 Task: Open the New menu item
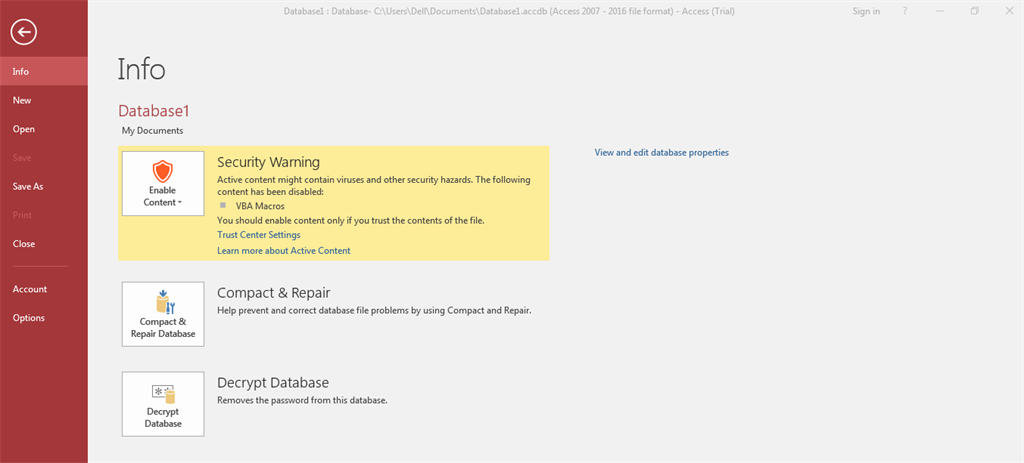point(22,100)
